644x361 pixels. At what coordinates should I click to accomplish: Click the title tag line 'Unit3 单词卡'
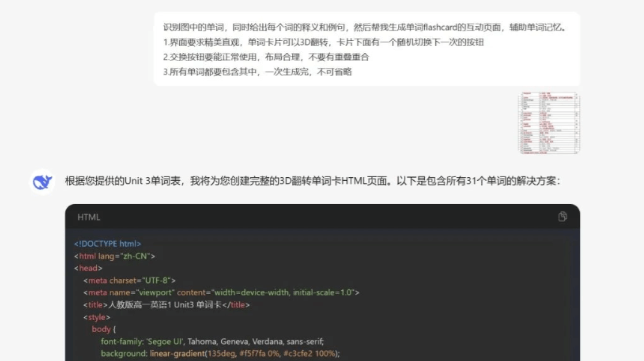coord(166,305)
